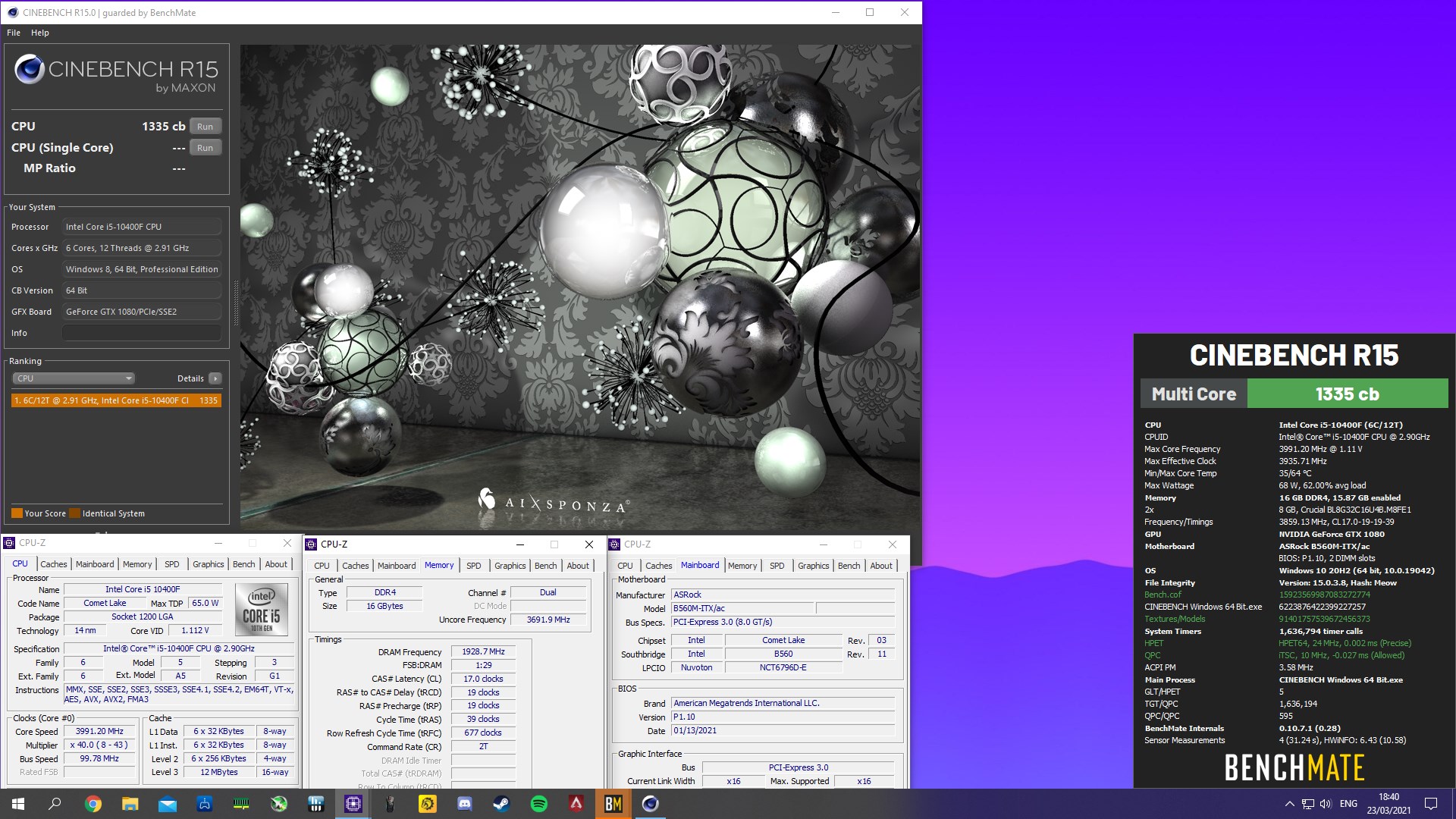The height and width of the screenshot is (819, 1456).
Task: Select CPU tab in middle CPU-Z window
Action: (x=322, y=566)
